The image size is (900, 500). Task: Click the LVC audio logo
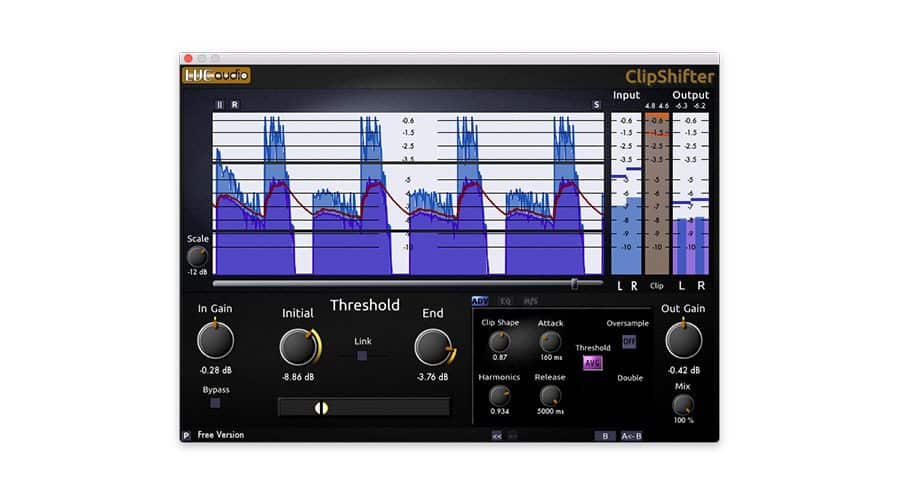click(x=216, y=75)
